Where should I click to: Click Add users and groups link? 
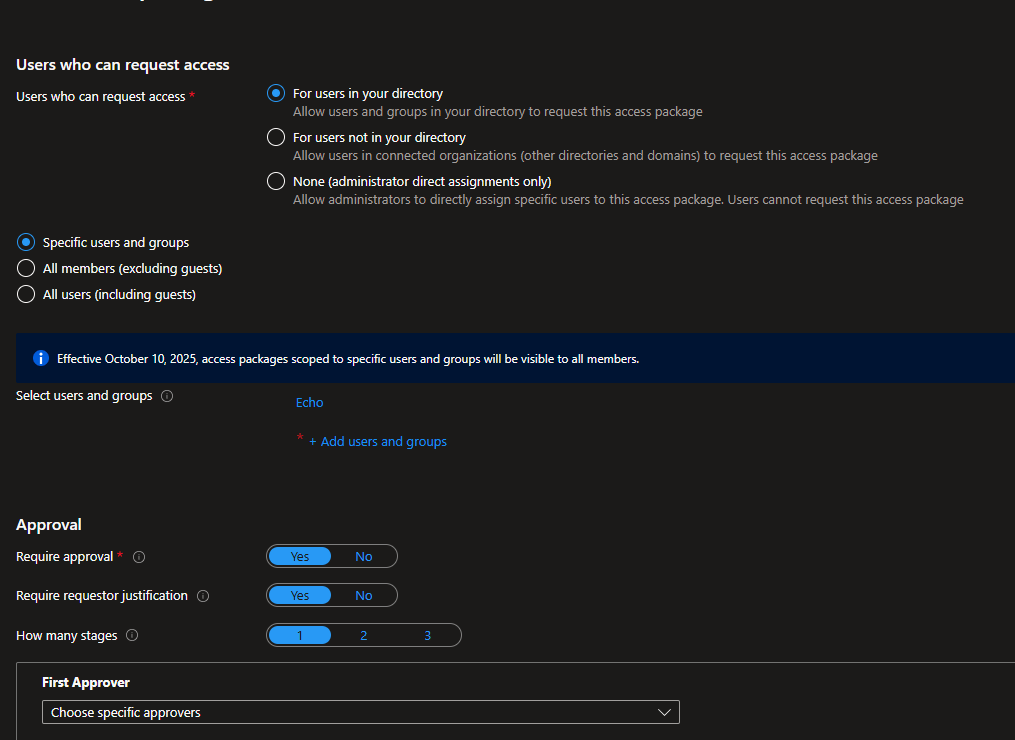click(378, 441)
